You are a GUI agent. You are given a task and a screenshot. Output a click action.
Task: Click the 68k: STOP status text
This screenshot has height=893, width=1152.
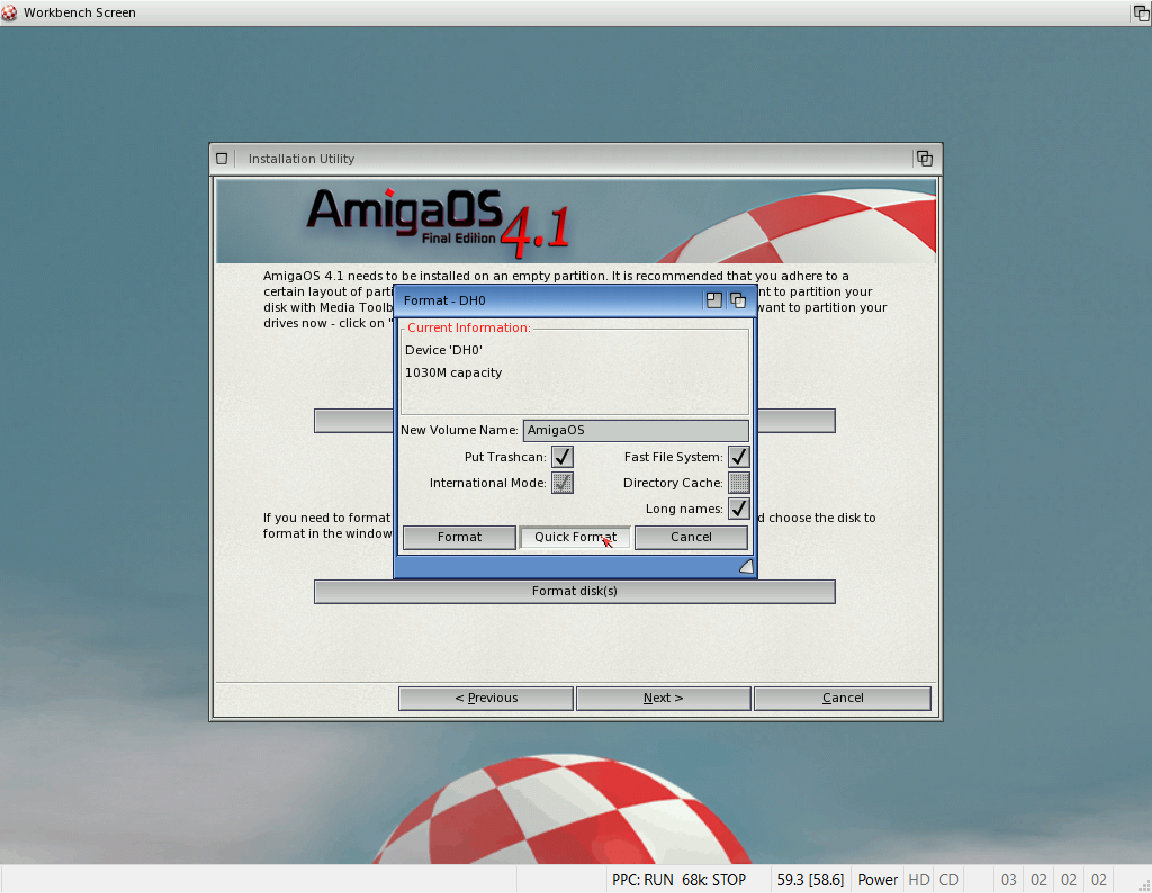point(713,880)
